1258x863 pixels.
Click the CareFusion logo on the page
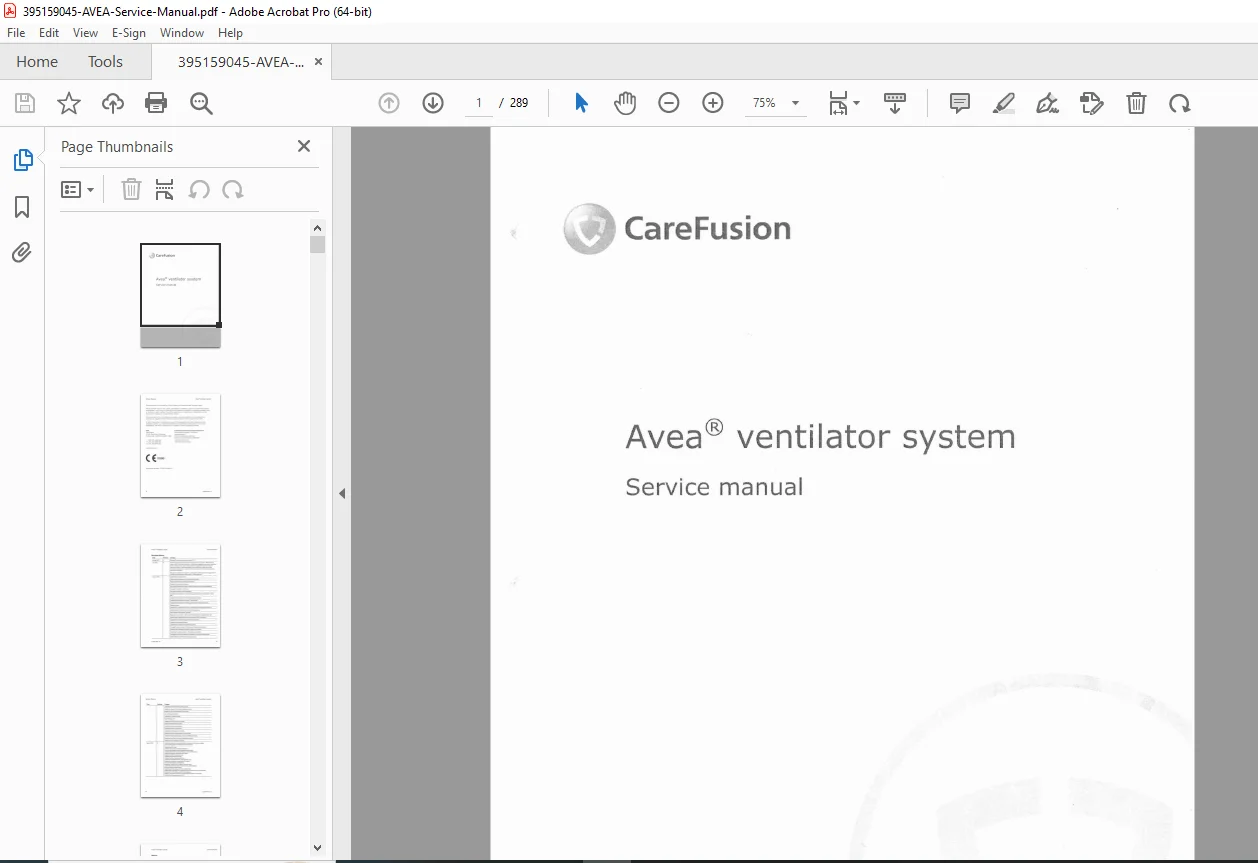[x=677, y=228]
